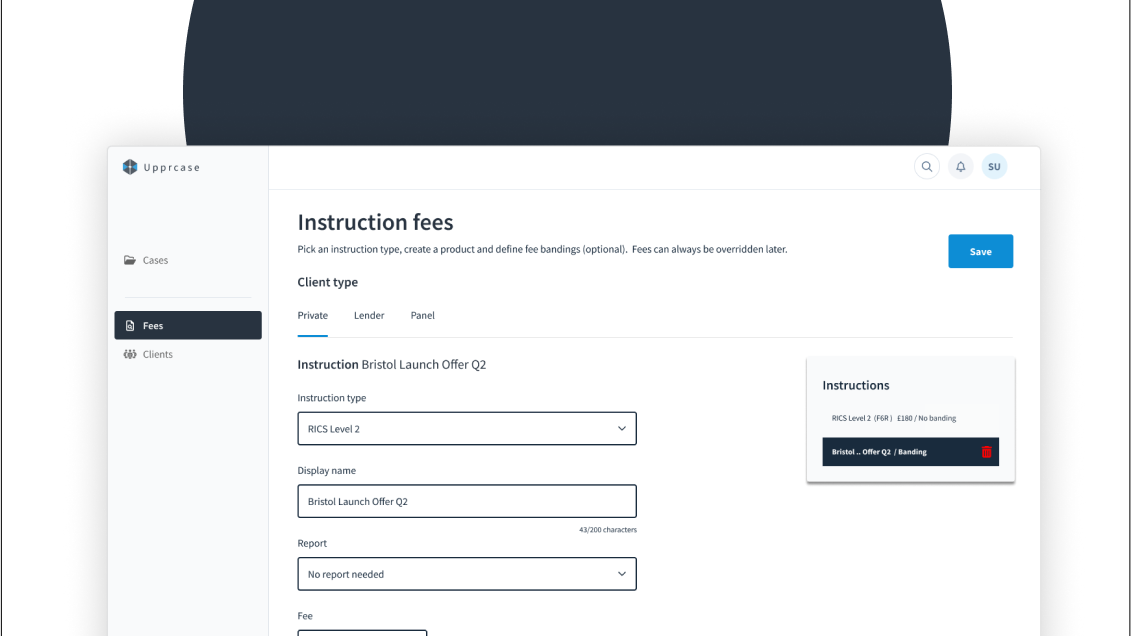Click the Save button
This screenshot has width=1131, height=636.
click(x=980, y=251)
